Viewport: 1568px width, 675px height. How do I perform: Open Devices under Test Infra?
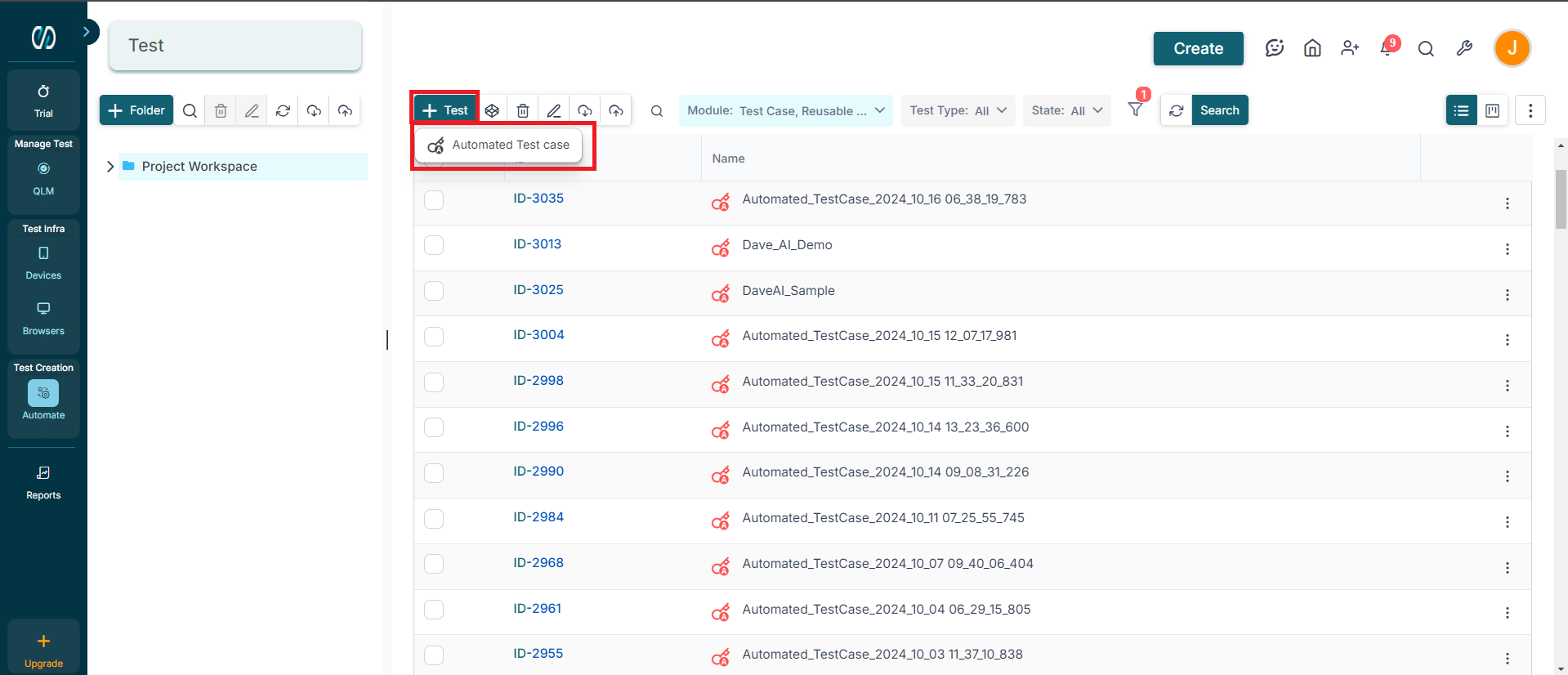(43, 262)
